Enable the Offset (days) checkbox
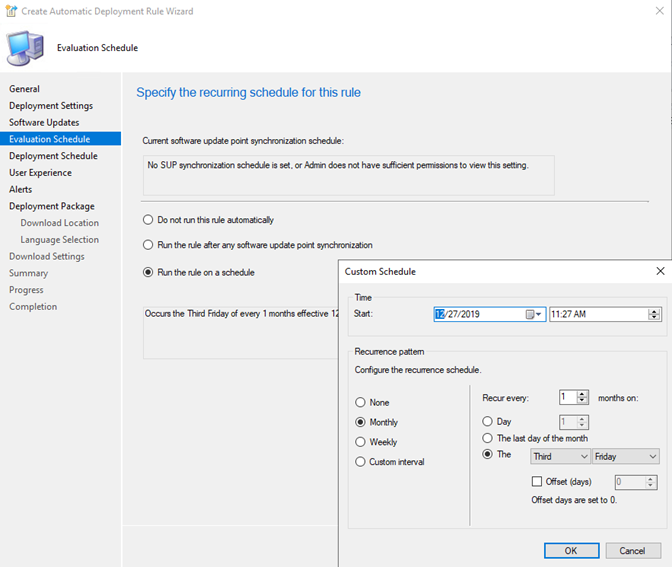672x567 pixels. pos(537,481)
